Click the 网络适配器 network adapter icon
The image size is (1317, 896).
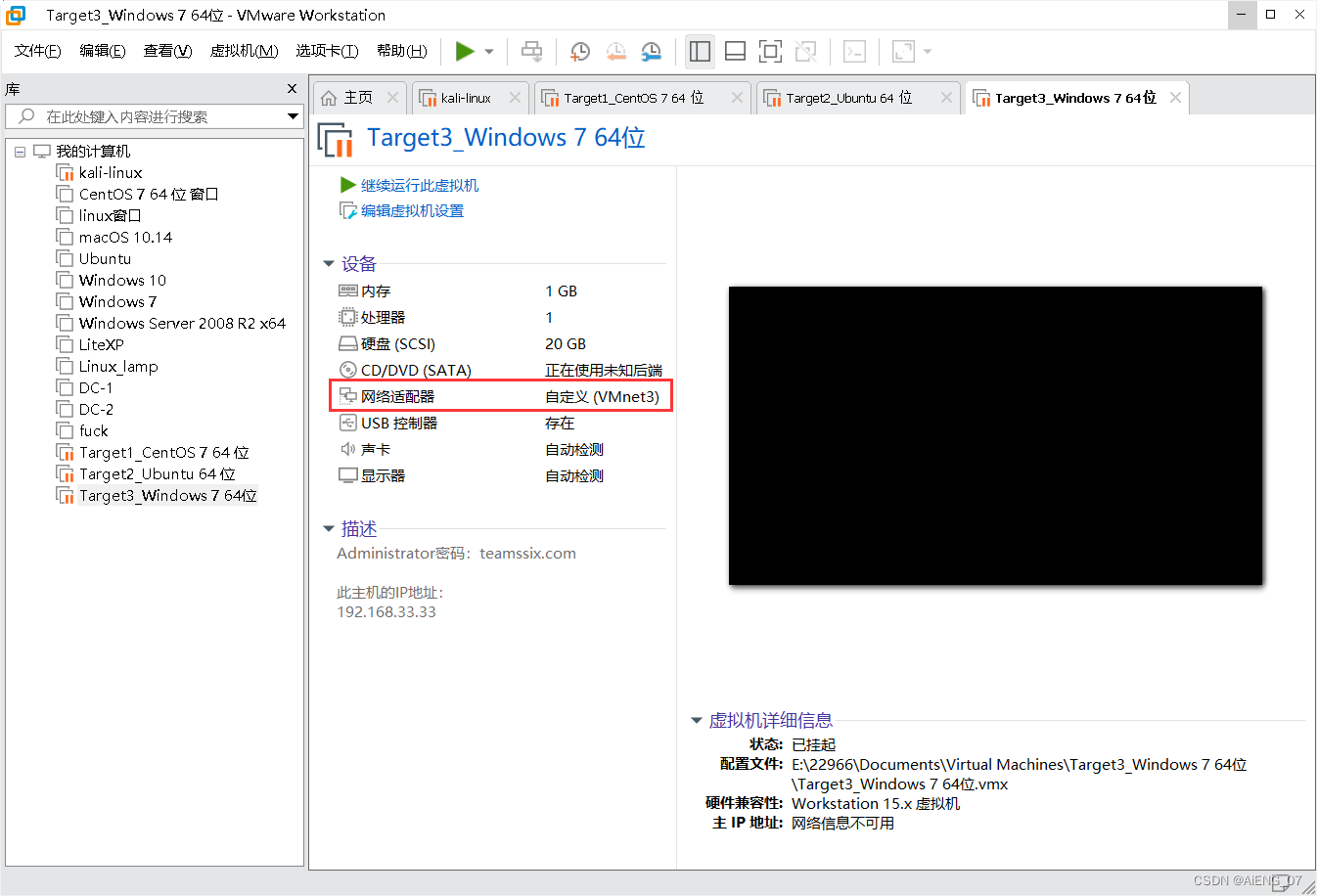click(347, 396)
